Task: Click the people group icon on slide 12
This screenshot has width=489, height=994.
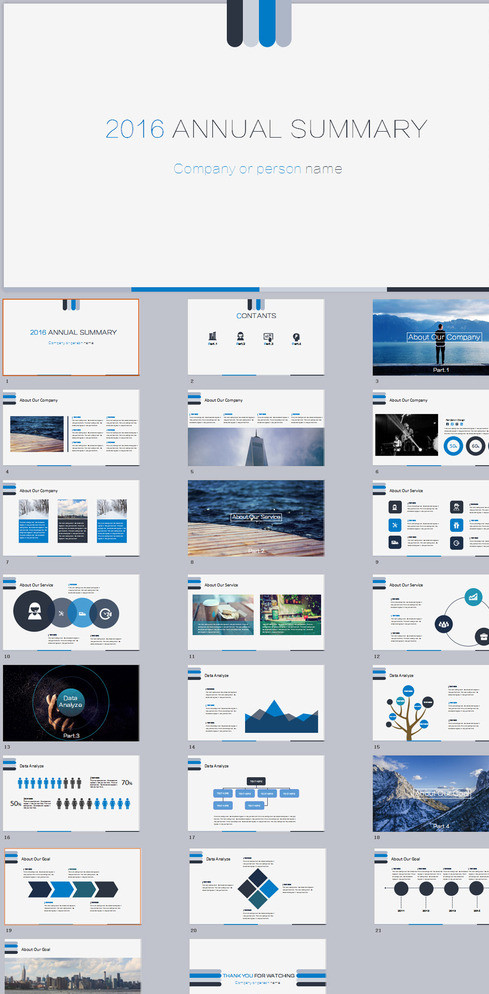Action: coord(444,624)
